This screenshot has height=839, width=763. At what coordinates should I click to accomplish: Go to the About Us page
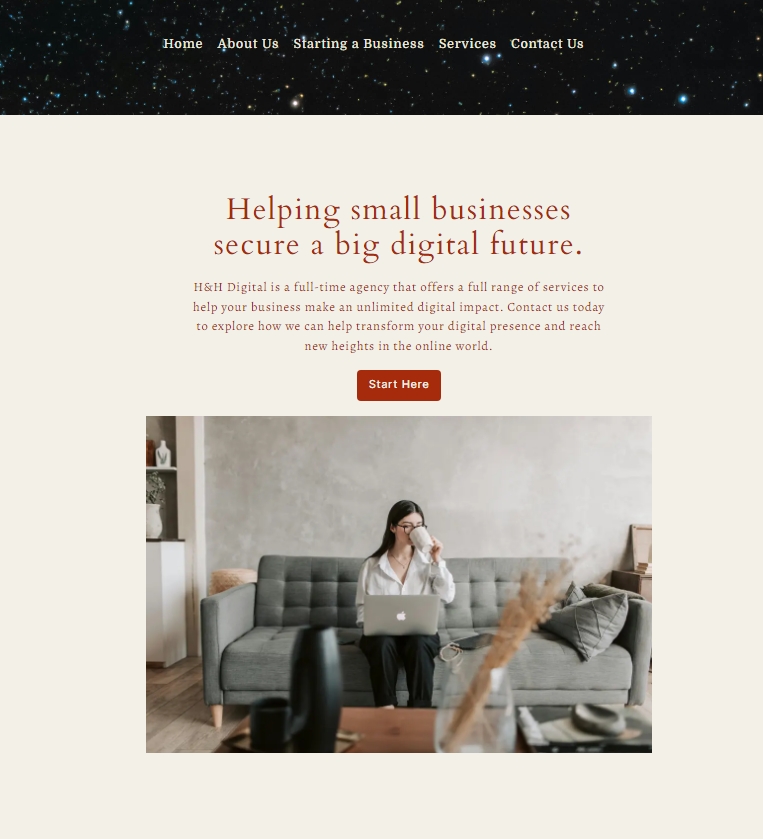(248, 44)
